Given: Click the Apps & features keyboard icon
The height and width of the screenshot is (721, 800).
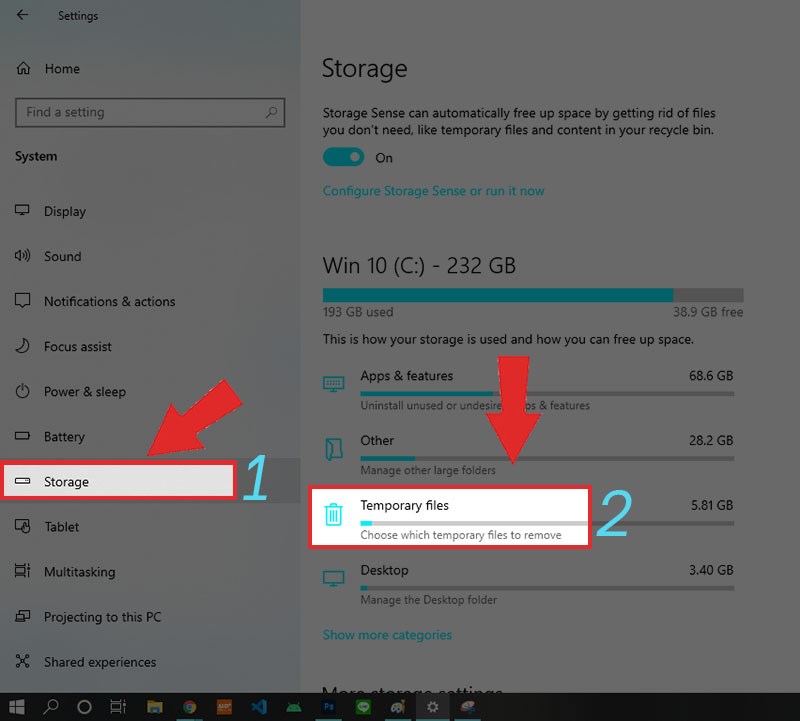Looking at the screenshot, I should point(334,383).
